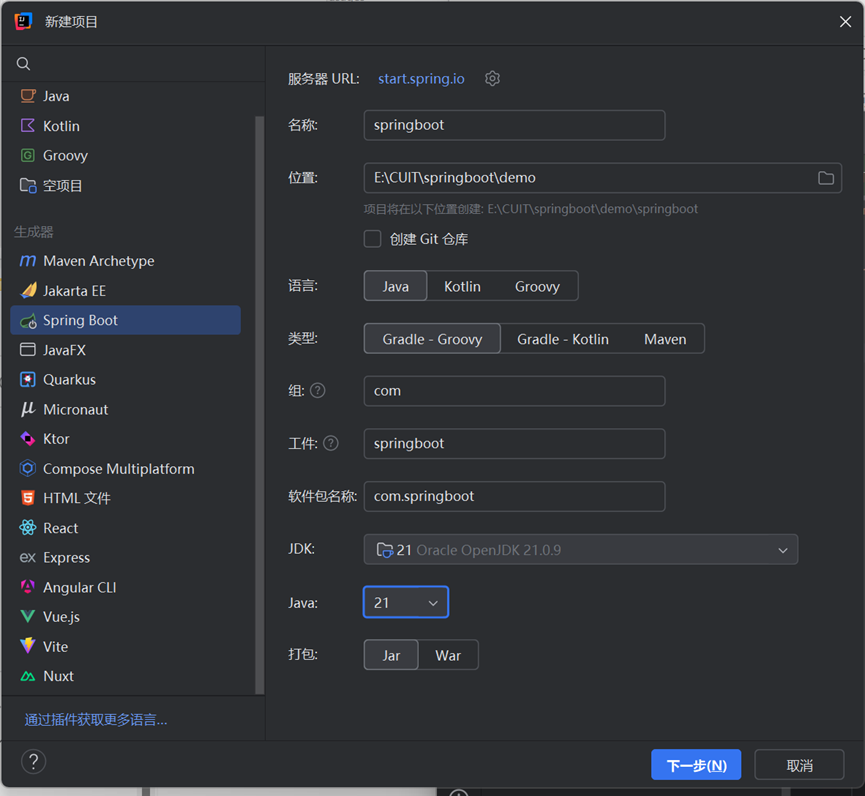Click the Spring Boot leaf icon
The width and height of the screenshot is (865, 796).
click(28, 320)
